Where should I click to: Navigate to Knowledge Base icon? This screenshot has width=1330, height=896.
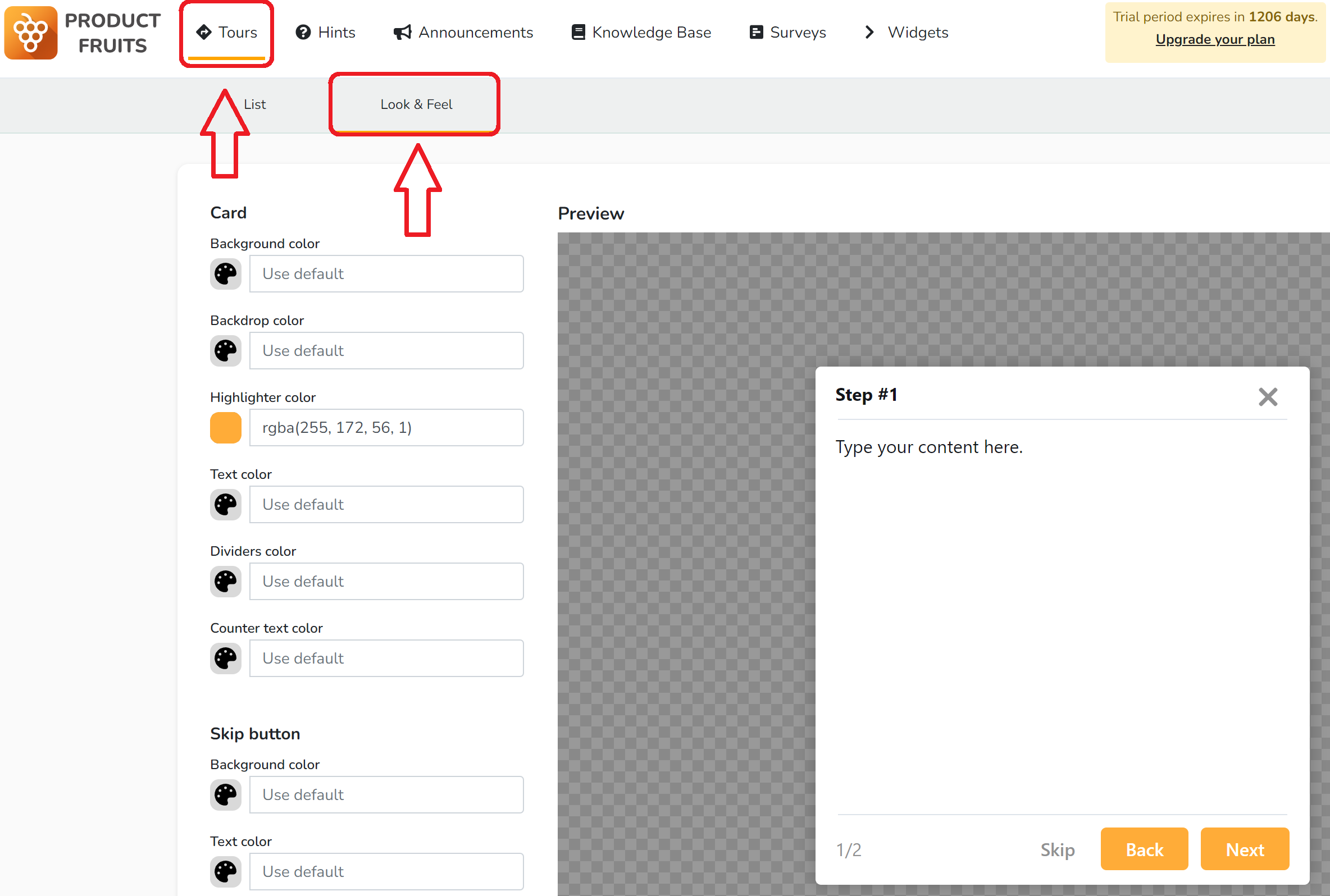click(577, 32)
